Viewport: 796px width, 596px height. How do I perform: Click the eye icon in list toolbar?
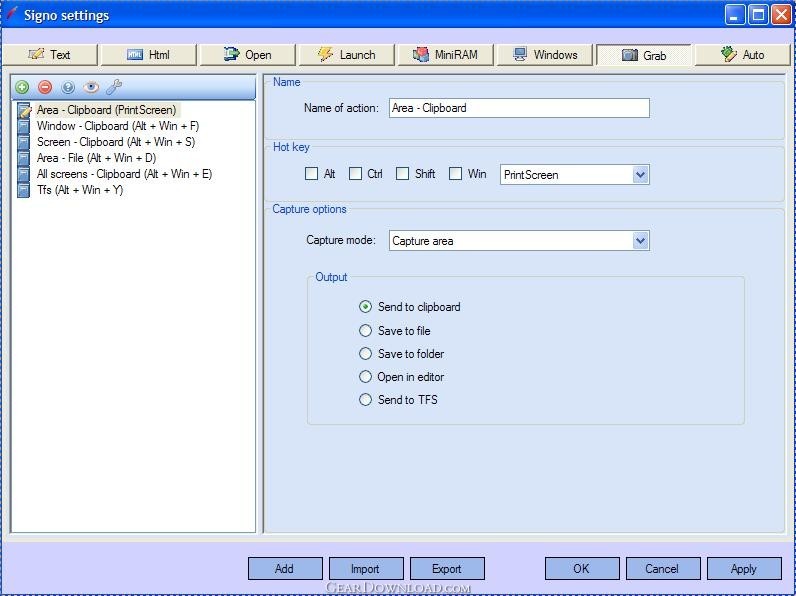(x=91, y=87)
